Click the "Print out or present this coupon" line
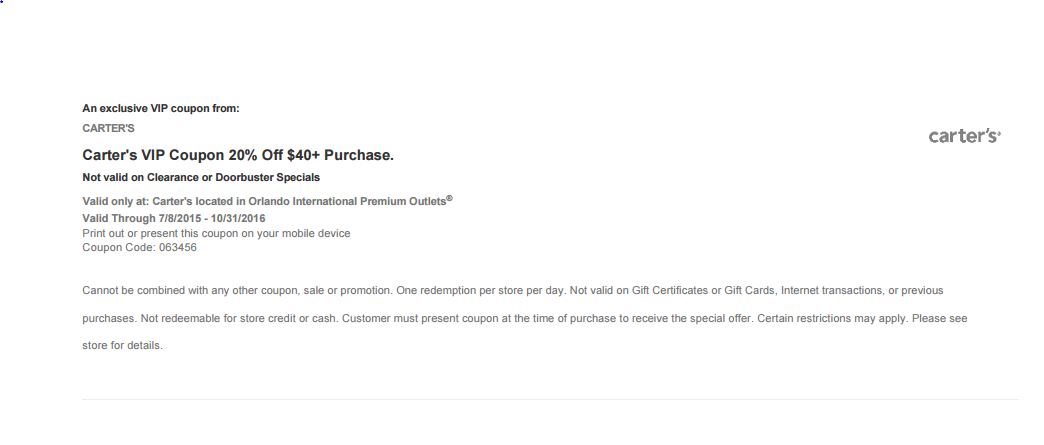Viewport: 1044px width, 445px height. (215, 233)
